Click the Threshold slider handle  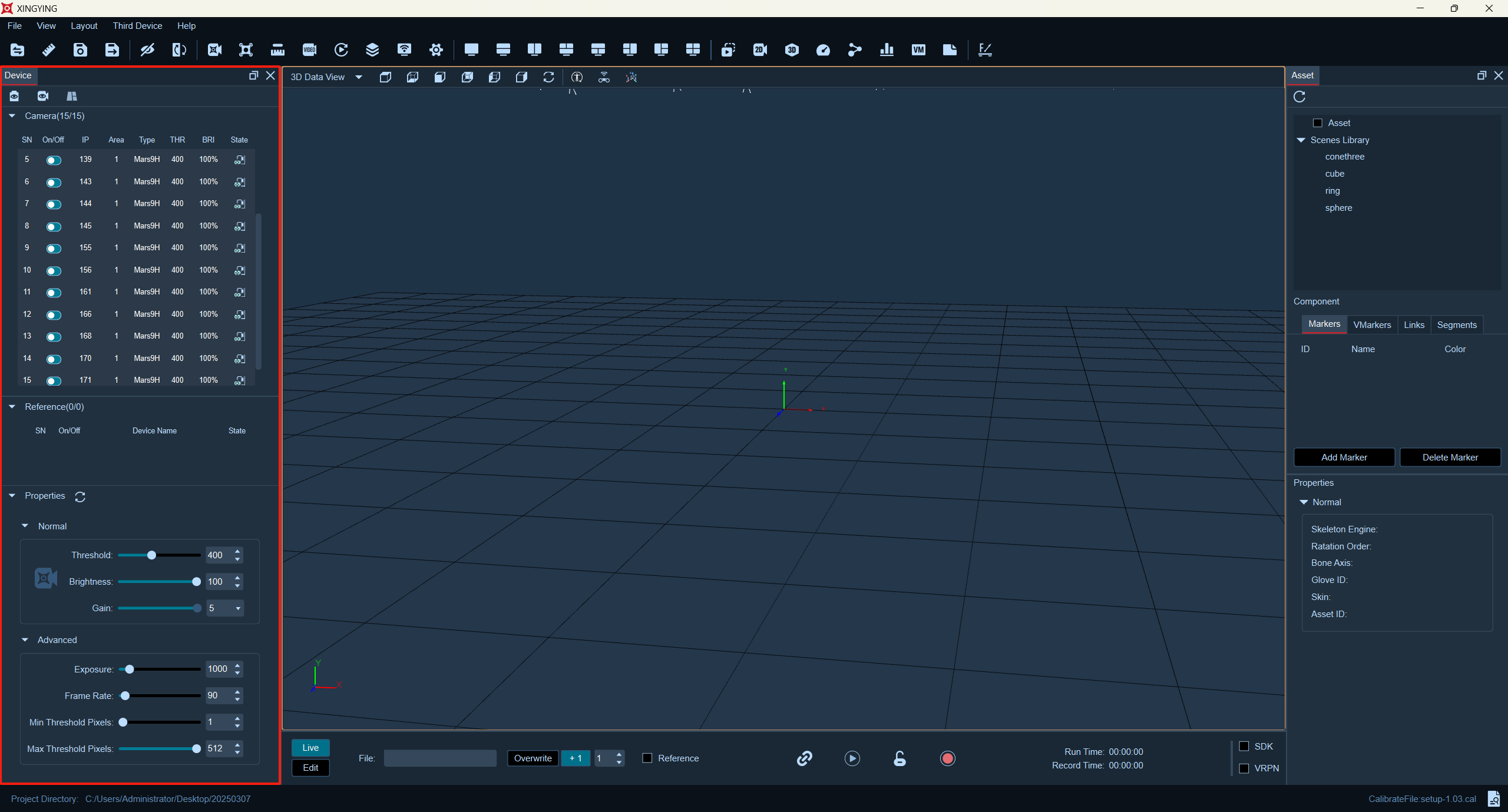[x=151, y=555]
